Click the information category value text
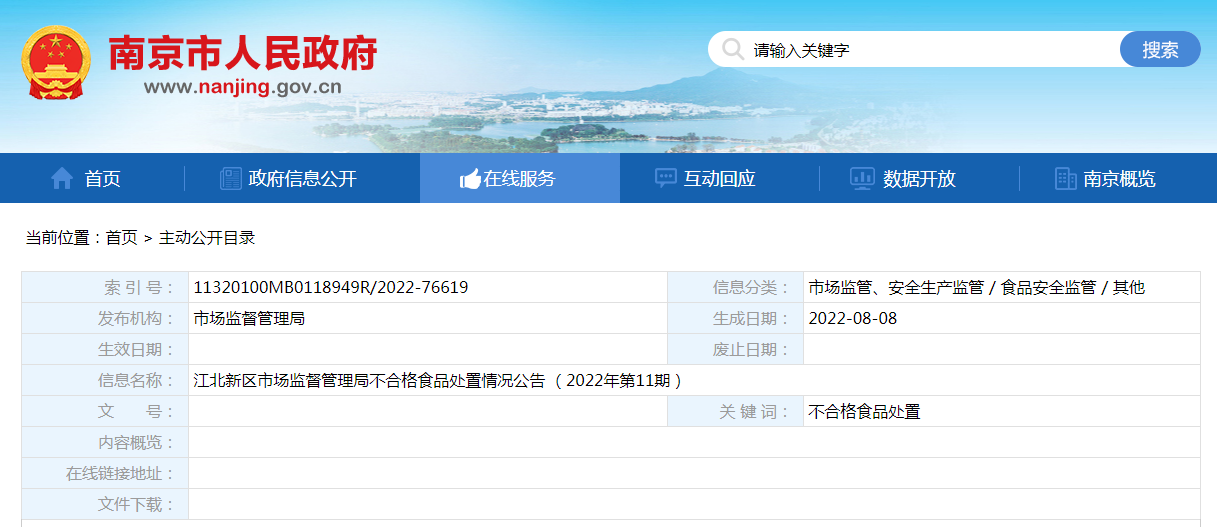Screen dimensions: 1217x527 pyautogui.click(x=977, y=288)
